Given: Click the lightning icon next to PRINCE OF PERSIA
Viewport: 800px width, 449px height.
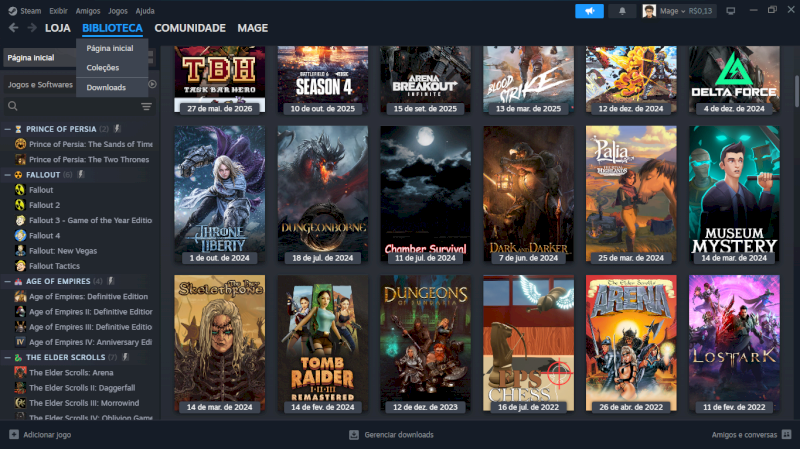Looking at the screenshot, I should click(117, 129).
